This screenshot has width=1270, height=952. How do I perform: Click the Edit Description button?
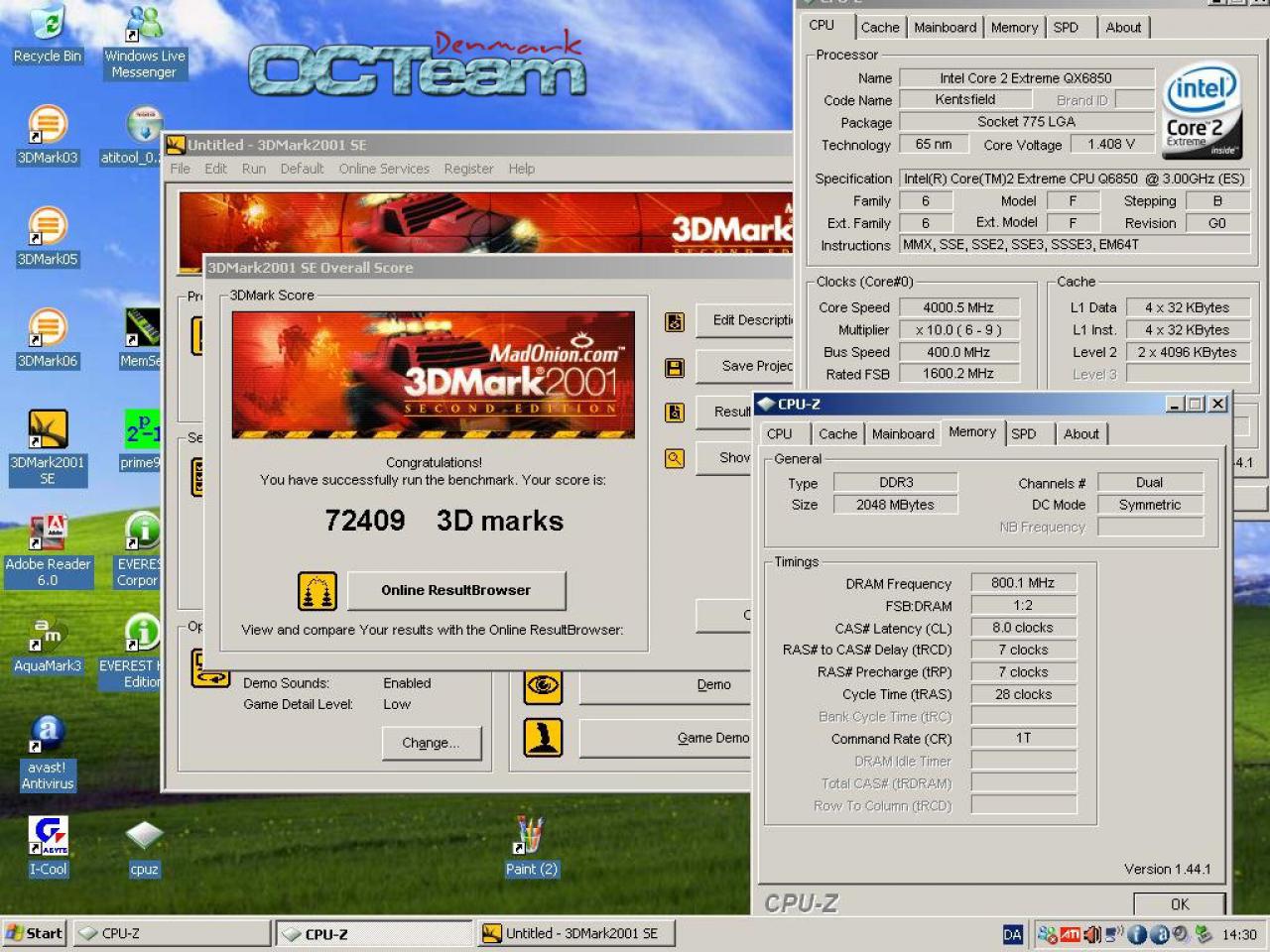[744, 320]
